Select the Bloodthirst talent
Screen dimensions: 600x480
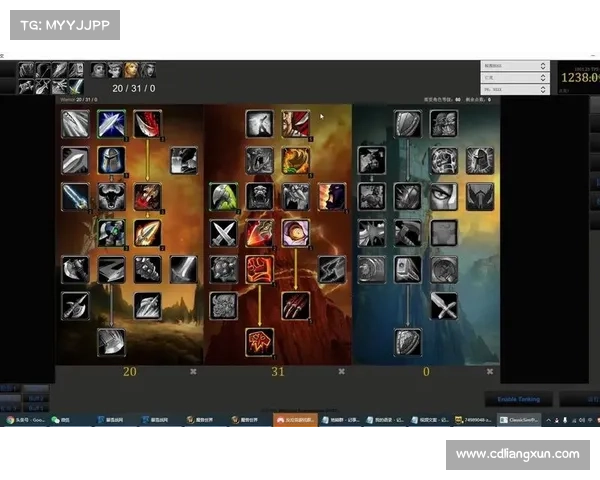coord(259,342)
